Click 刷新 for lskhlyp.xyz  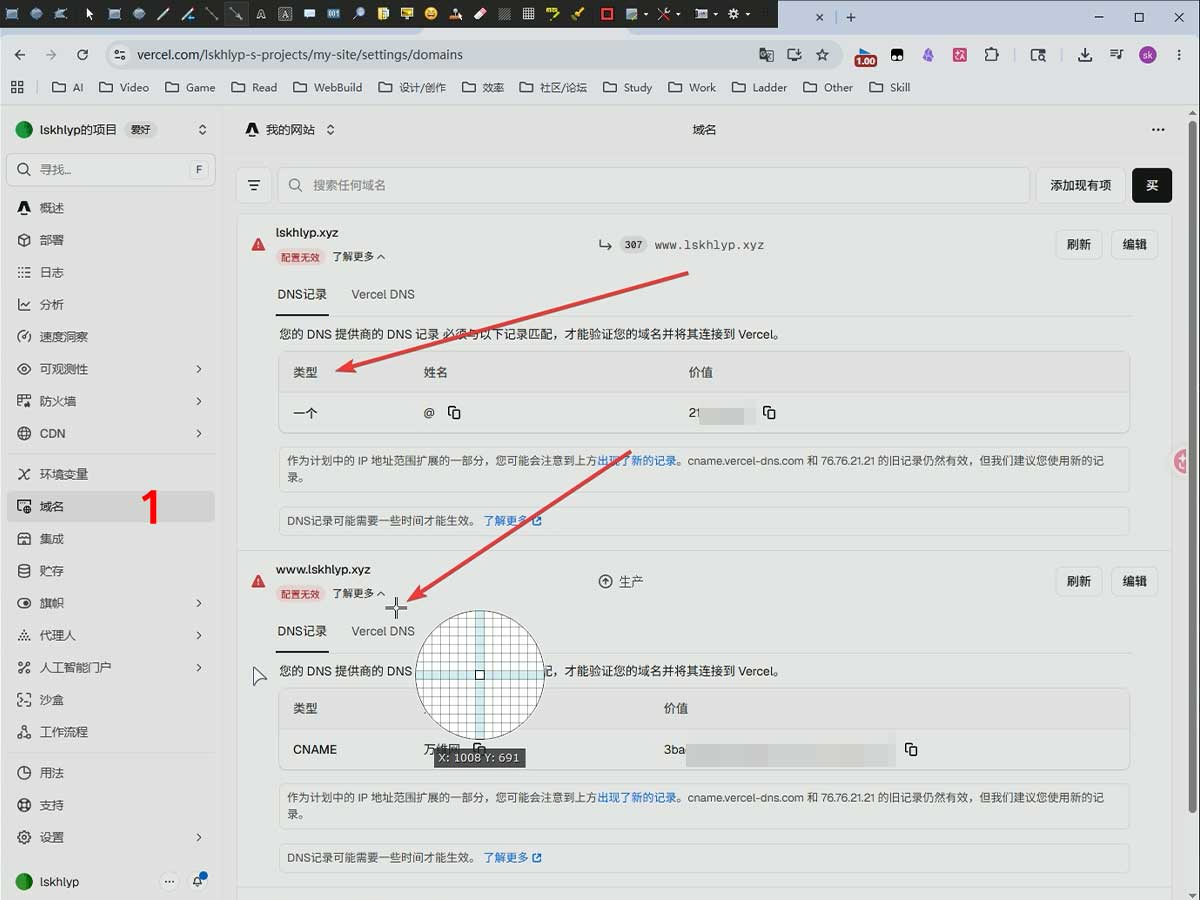click(1079, 244)
